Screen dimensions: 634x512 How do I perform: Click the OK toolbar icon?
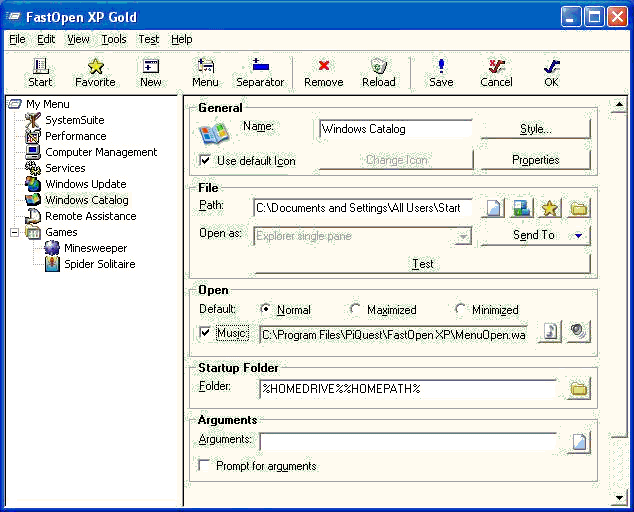click(x=552, y=72)
